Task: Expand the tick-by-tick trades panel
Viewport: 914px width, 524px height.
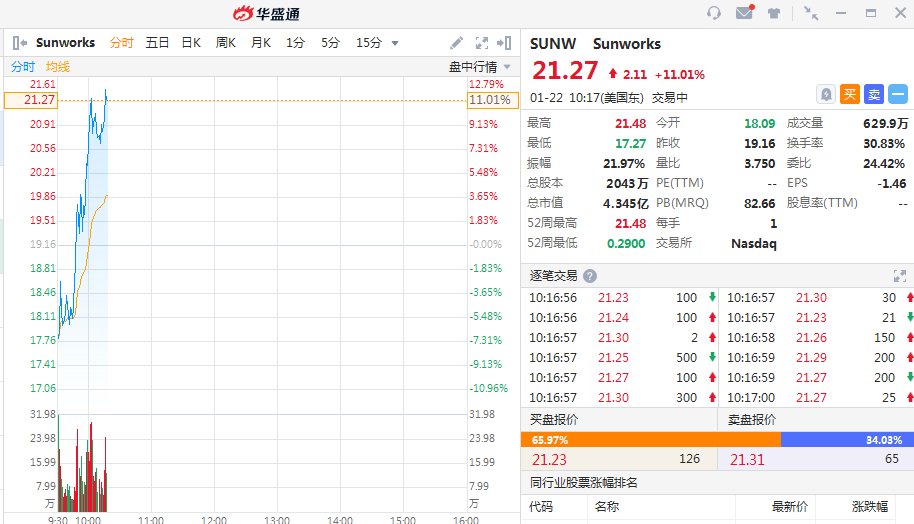Action: (x=899, y=276)
